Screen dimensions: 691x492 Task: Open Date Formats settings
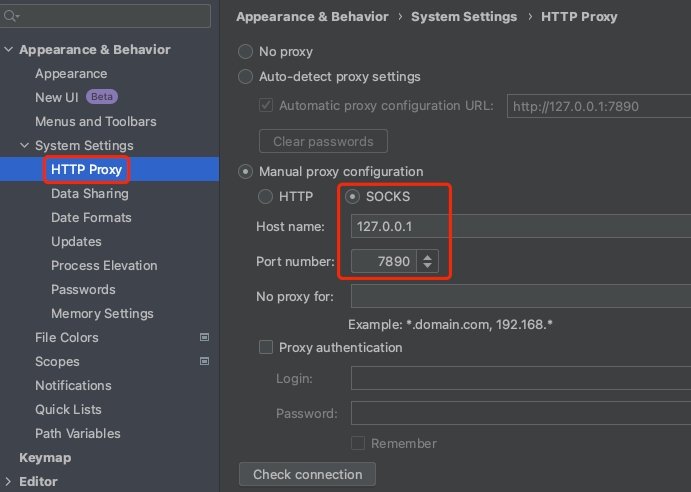point(91,217)
